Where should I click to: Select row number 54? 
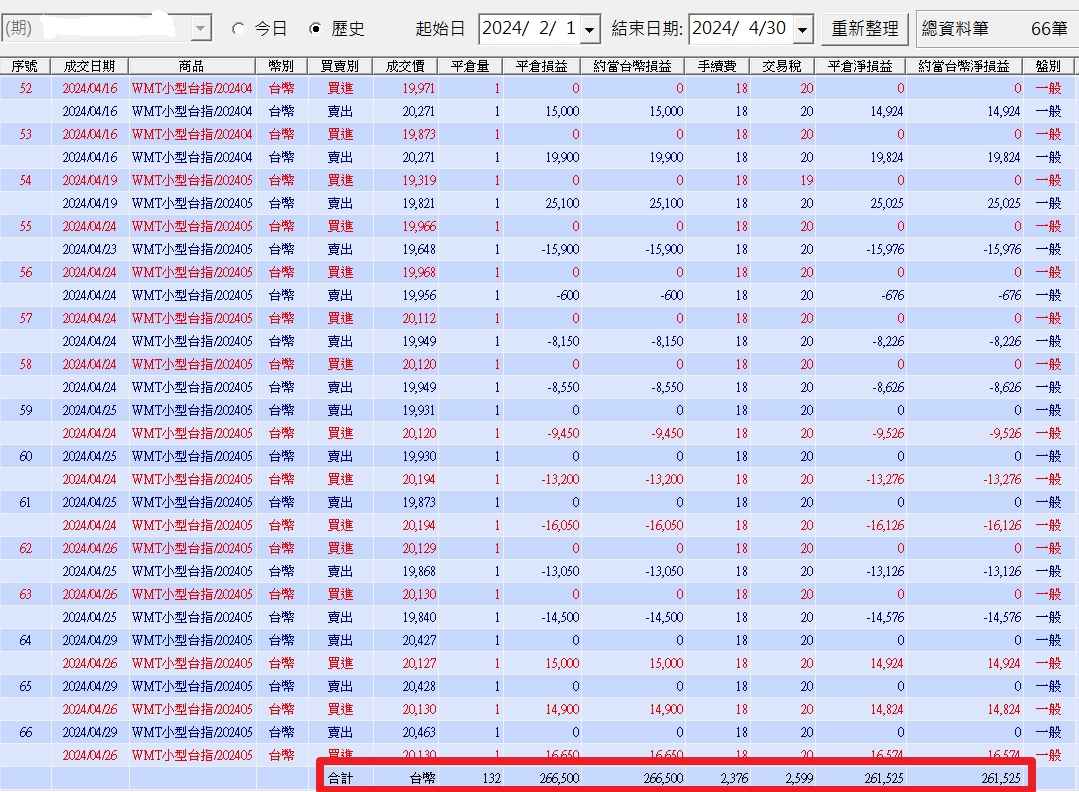[25, 180]
